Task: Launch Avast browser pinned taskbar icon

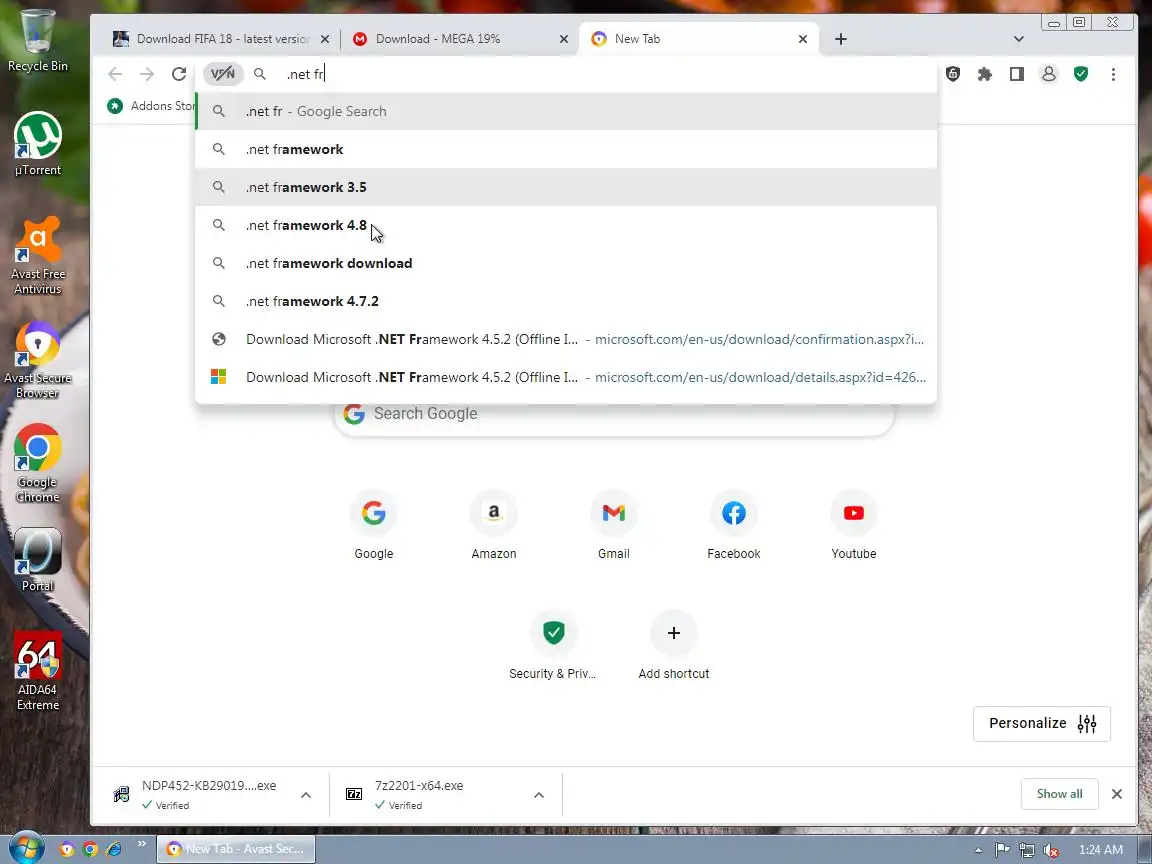Action: click(67, 849)
